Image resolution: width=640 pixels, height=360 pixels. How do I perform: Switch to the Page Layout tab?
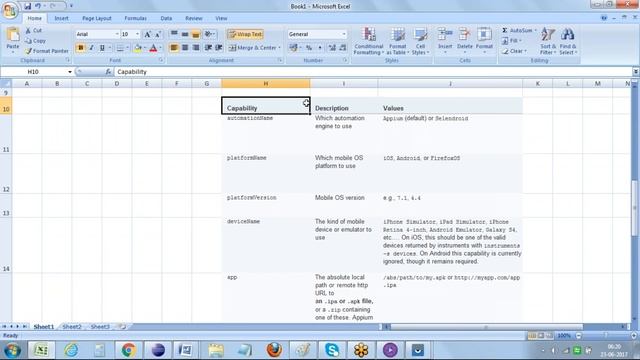[x=97, y=18]
